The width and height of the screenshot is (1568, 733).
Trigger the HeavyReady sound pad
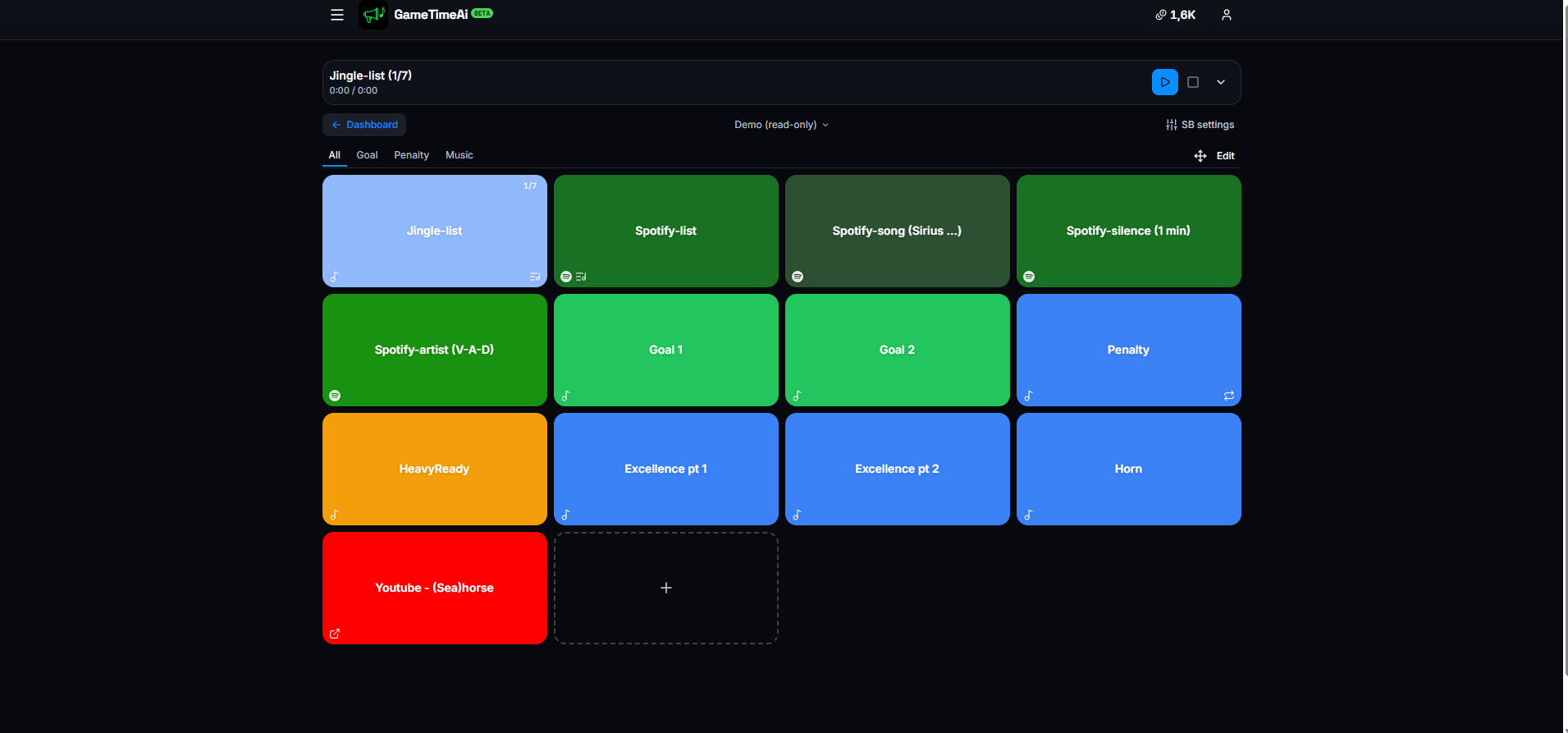[435, 469]
